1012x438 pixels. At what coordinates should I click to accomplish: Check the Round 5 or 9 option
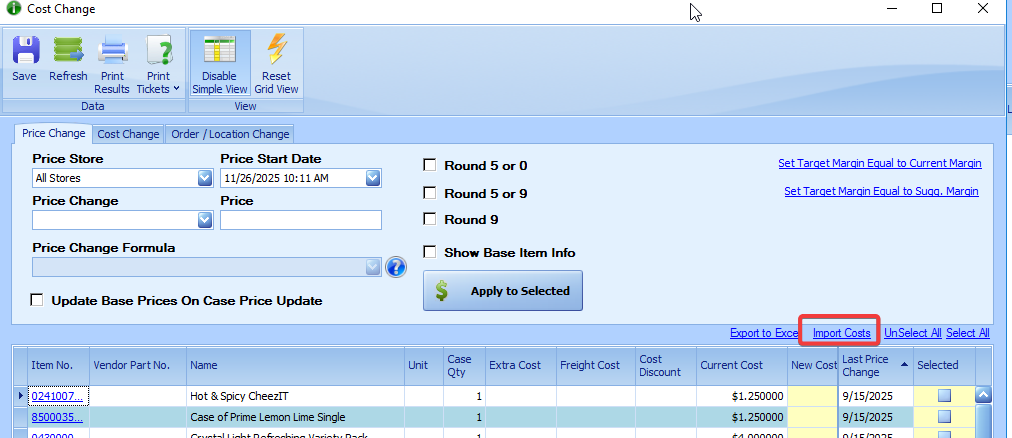click(430, 193)
